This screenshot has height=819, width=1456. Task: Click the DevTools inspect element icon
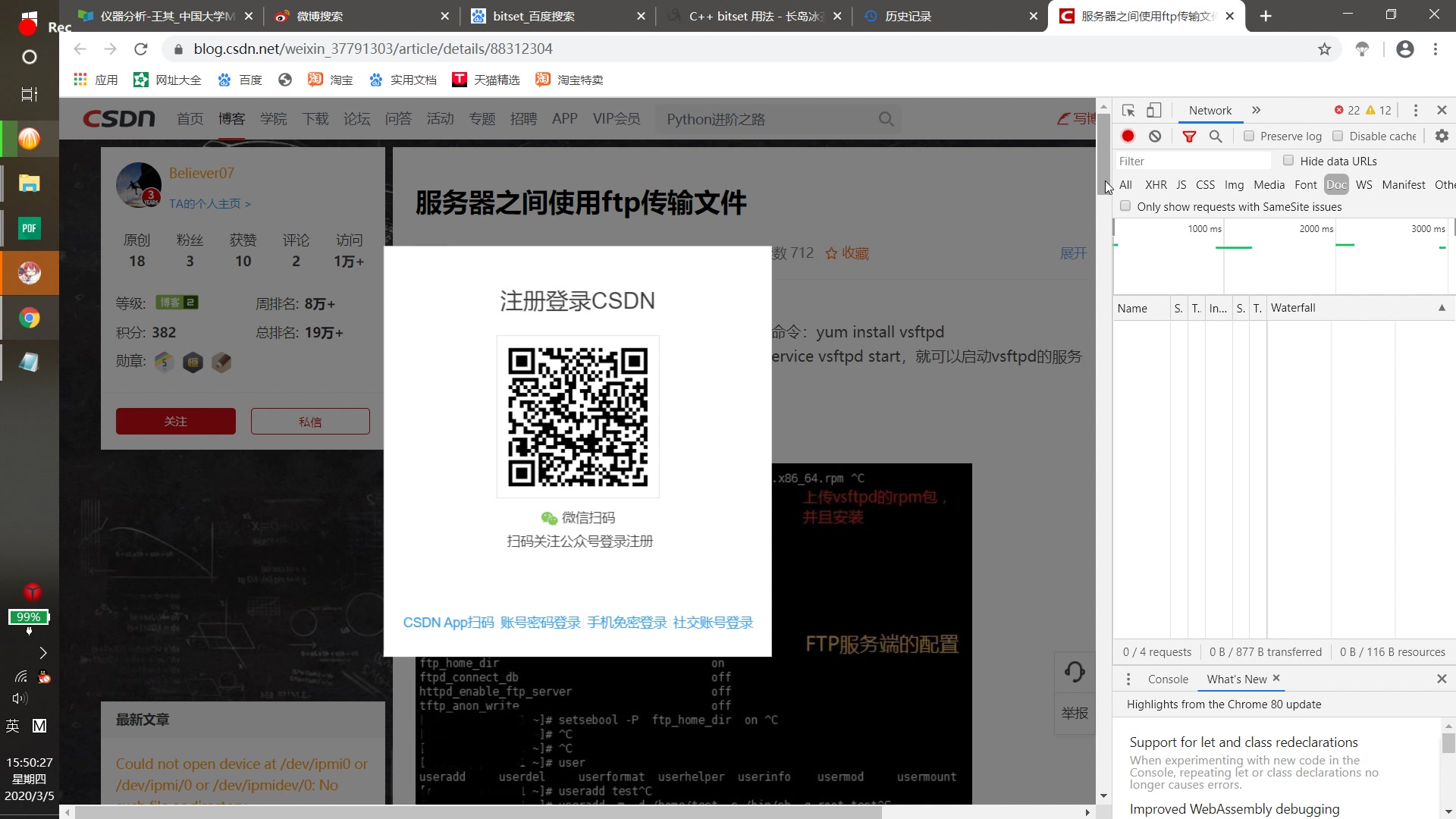pyautogui.click(x=1128, y=111)
